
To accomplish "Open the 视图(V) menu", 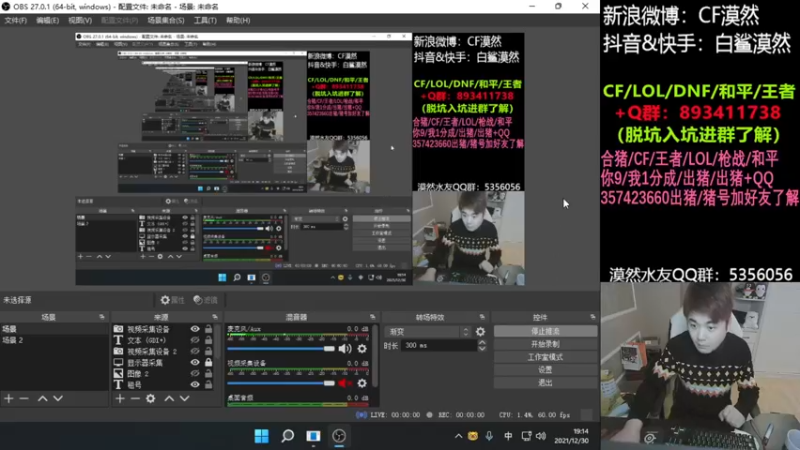I will pyautogui.click(x=80, y=20).
